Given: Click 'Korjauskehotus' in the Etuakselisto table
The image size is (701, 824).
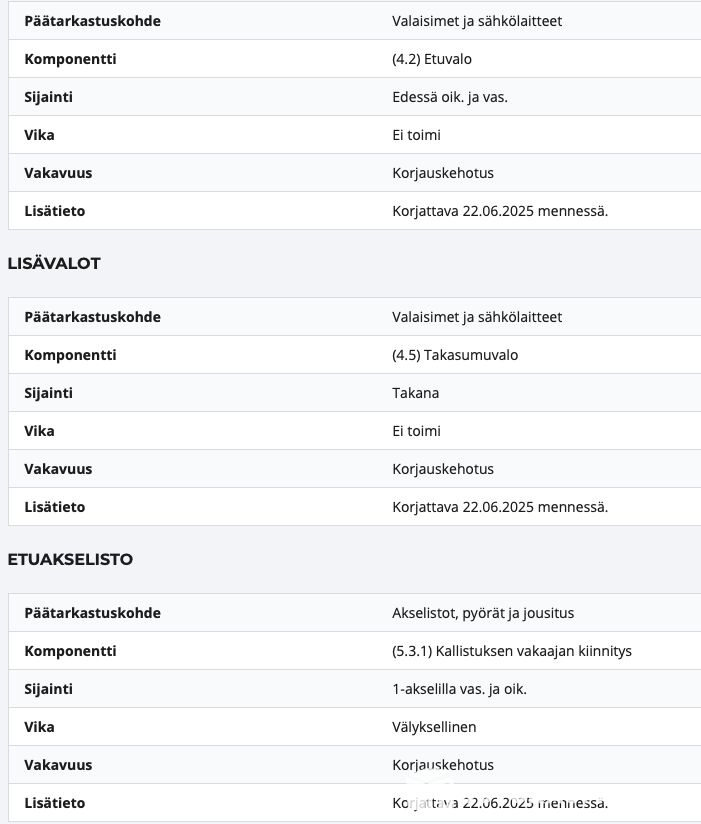Looking at the screenshot, I should pos(443,765).
